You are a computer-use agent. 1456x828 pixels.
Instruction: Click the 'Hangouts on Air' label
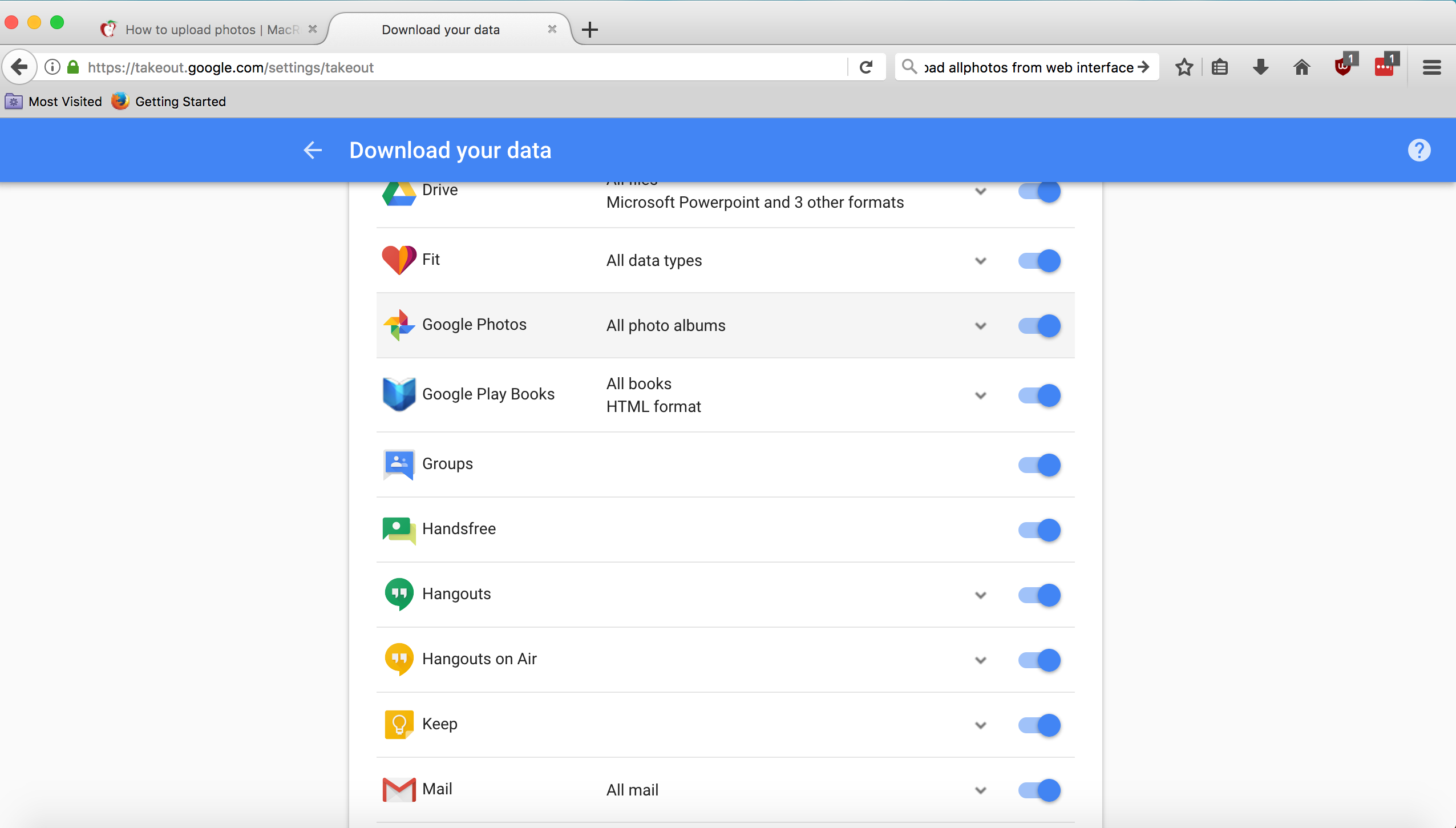pyautogui.click(x=479, y=659)
